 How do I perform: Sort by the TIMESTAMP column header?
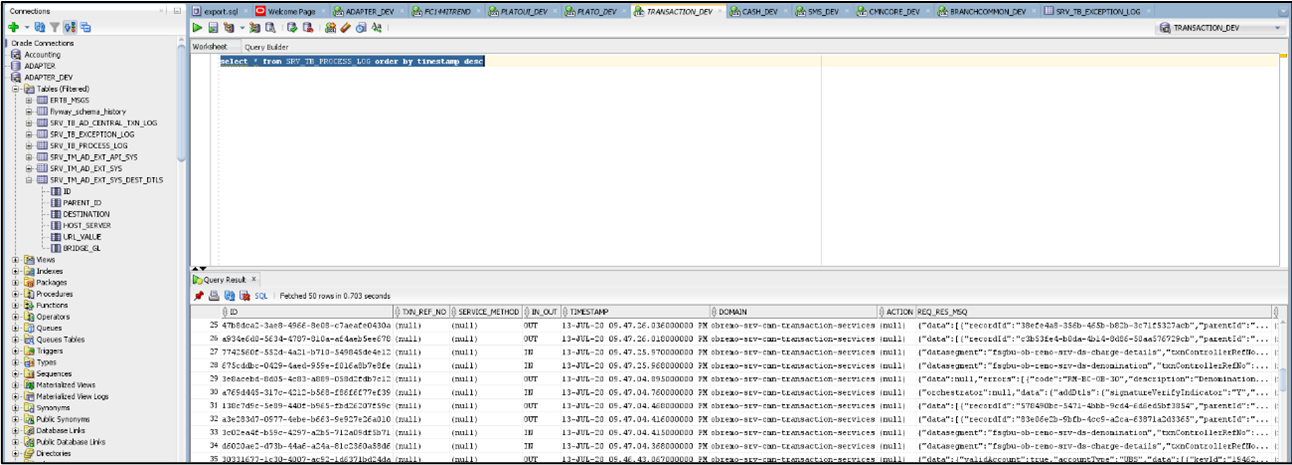tap(638, 312)
